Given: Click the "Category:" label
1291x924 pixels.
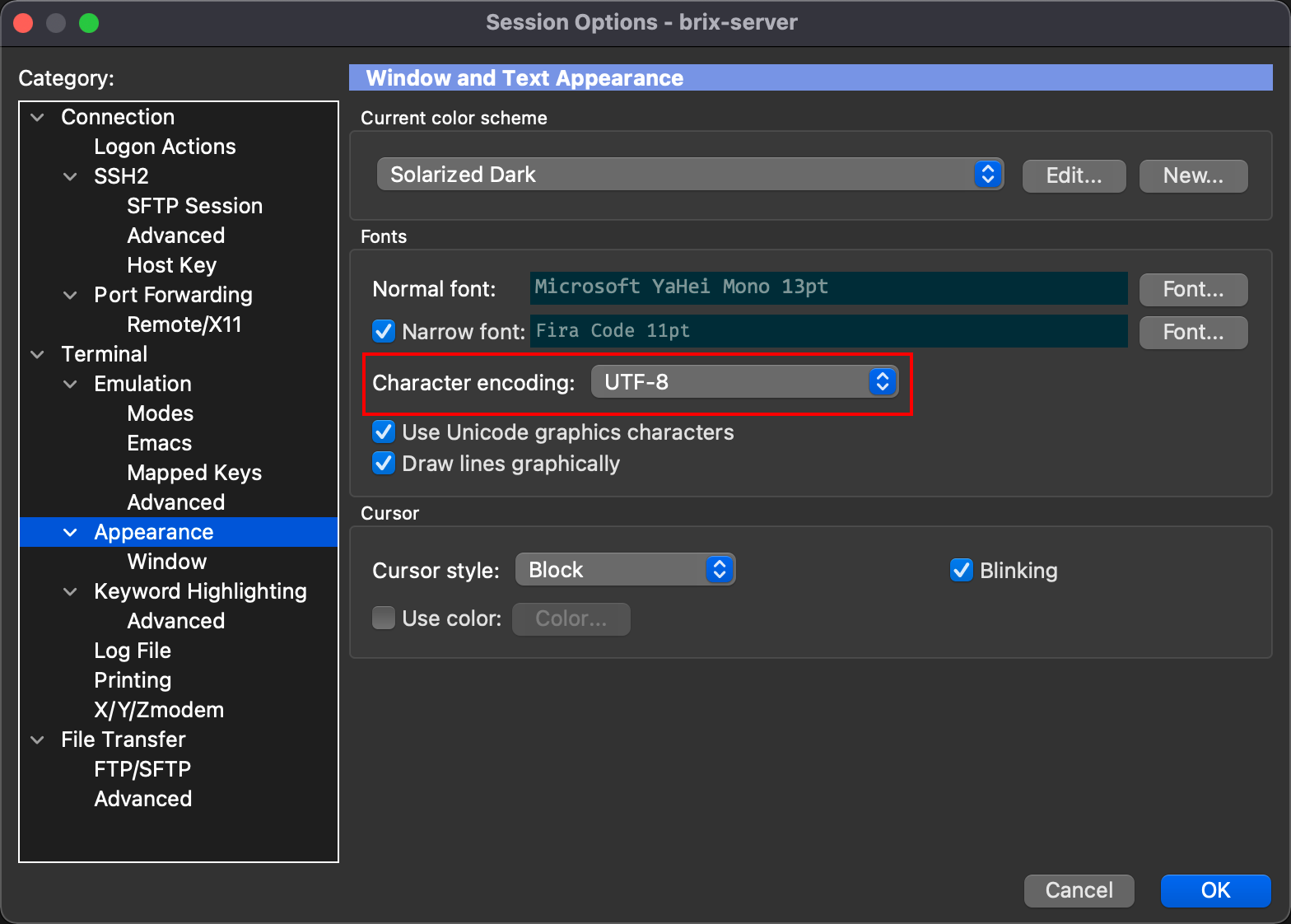Looking at the screenshot, I should click(66, 78).
